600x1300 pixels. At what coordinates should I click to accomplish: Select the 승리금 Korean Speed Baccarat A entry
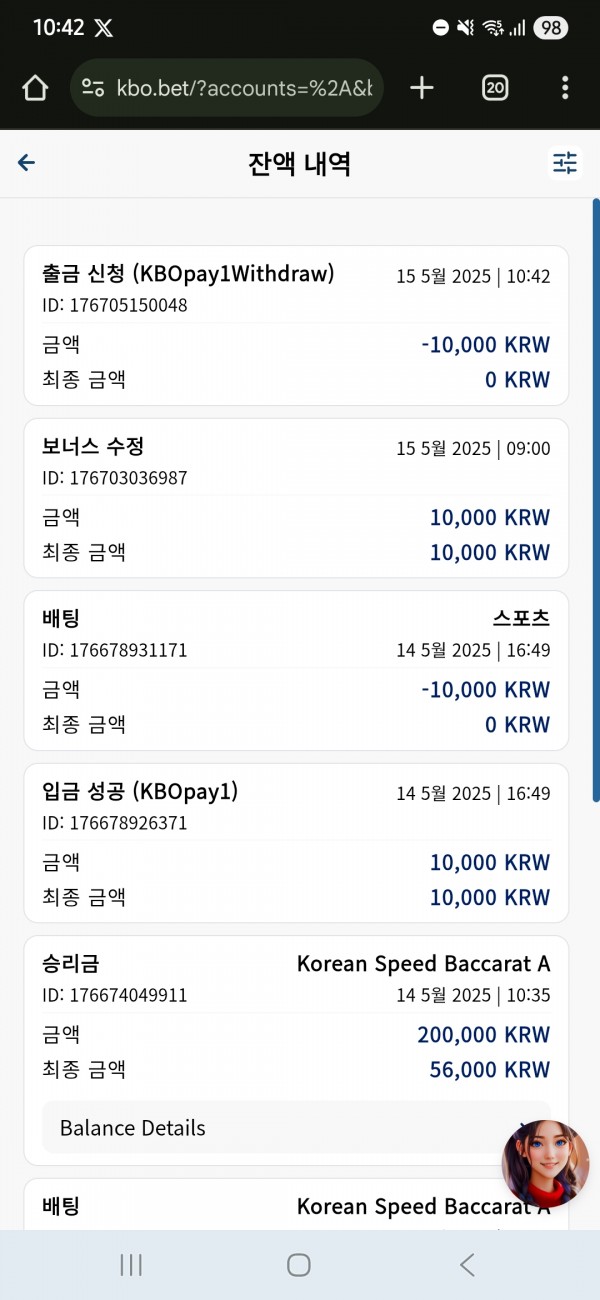click(296, 1050)
